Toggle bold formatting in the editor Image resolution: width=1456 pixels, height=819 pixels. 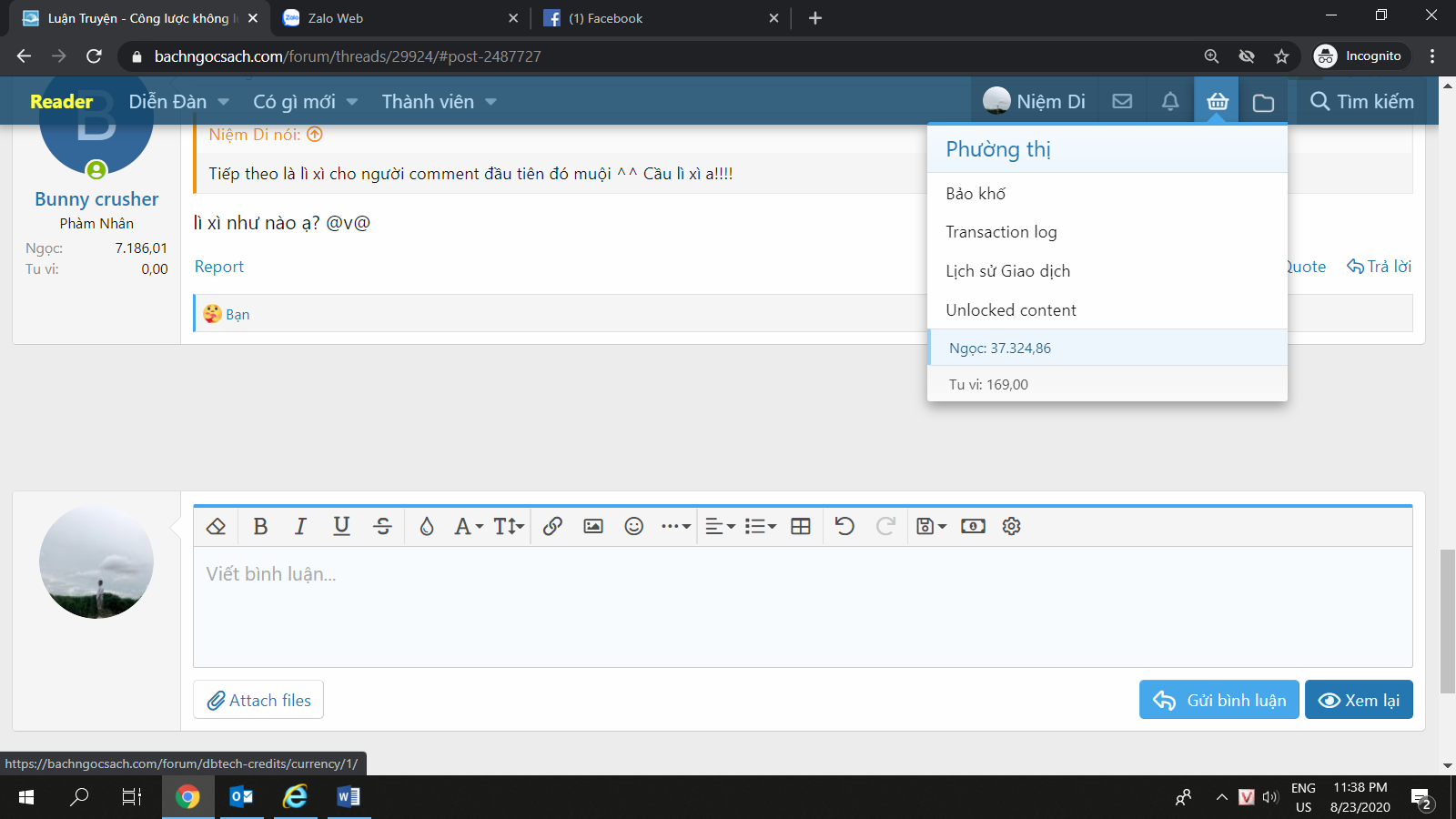pos(260,526)
